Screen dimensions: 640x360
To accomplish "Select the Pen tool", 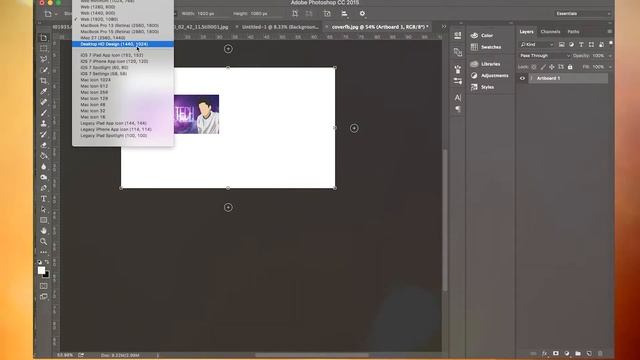I will (44, 188).
